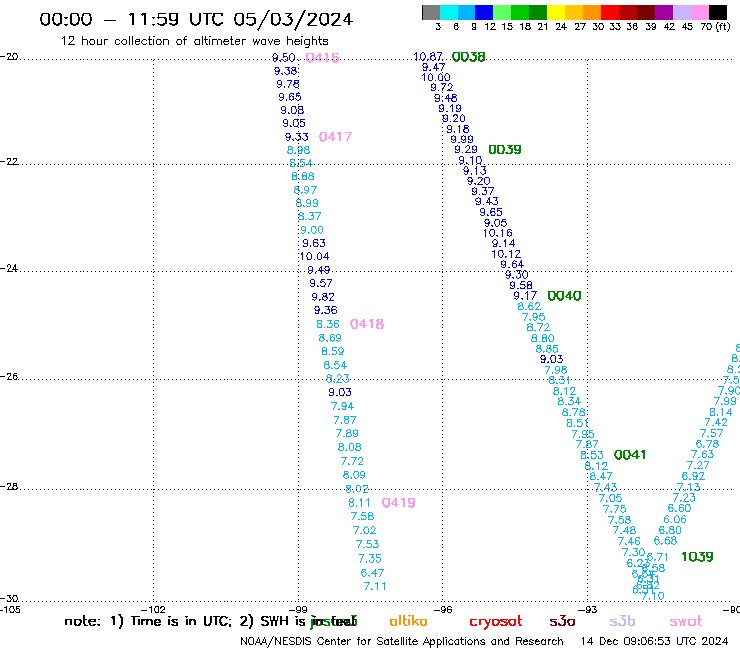Image resolution: width=740 pixels, height=650 pixels.
Task: Click the pink 70 ft legend swatch
Action: click(x=700, y=12)
